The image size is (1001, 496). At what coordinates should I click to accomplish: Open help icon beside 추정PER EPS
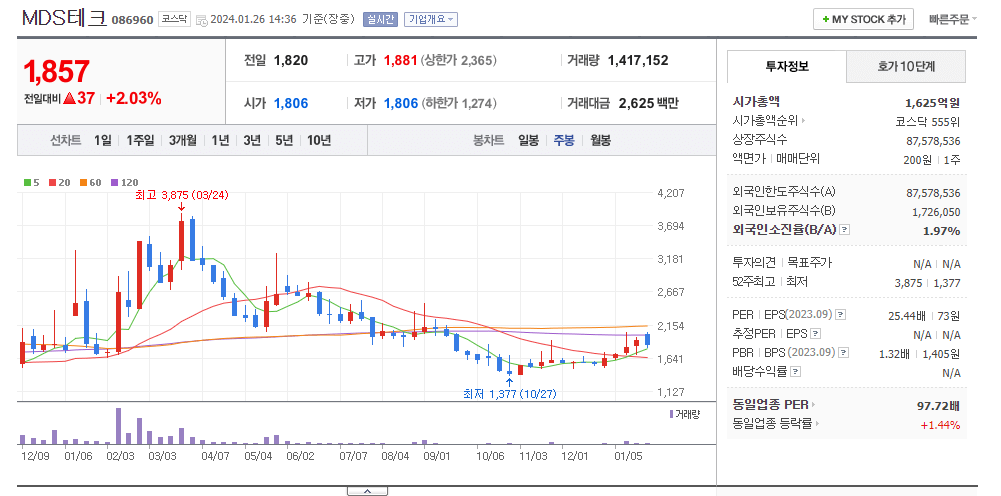click(x=815, y=333)
